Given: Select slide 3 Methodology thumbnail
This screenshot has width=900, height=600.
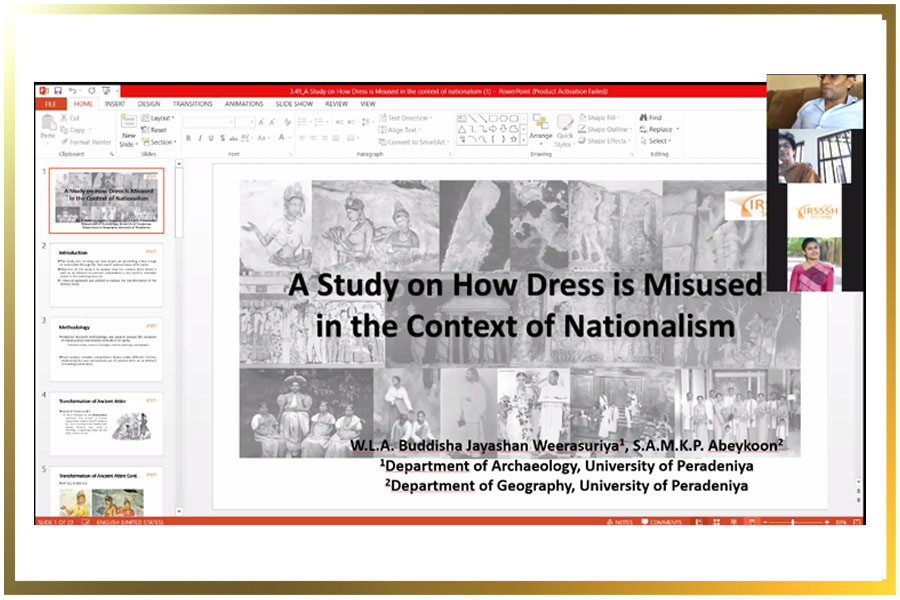Looking at the screenshot, I should (107, 349).
